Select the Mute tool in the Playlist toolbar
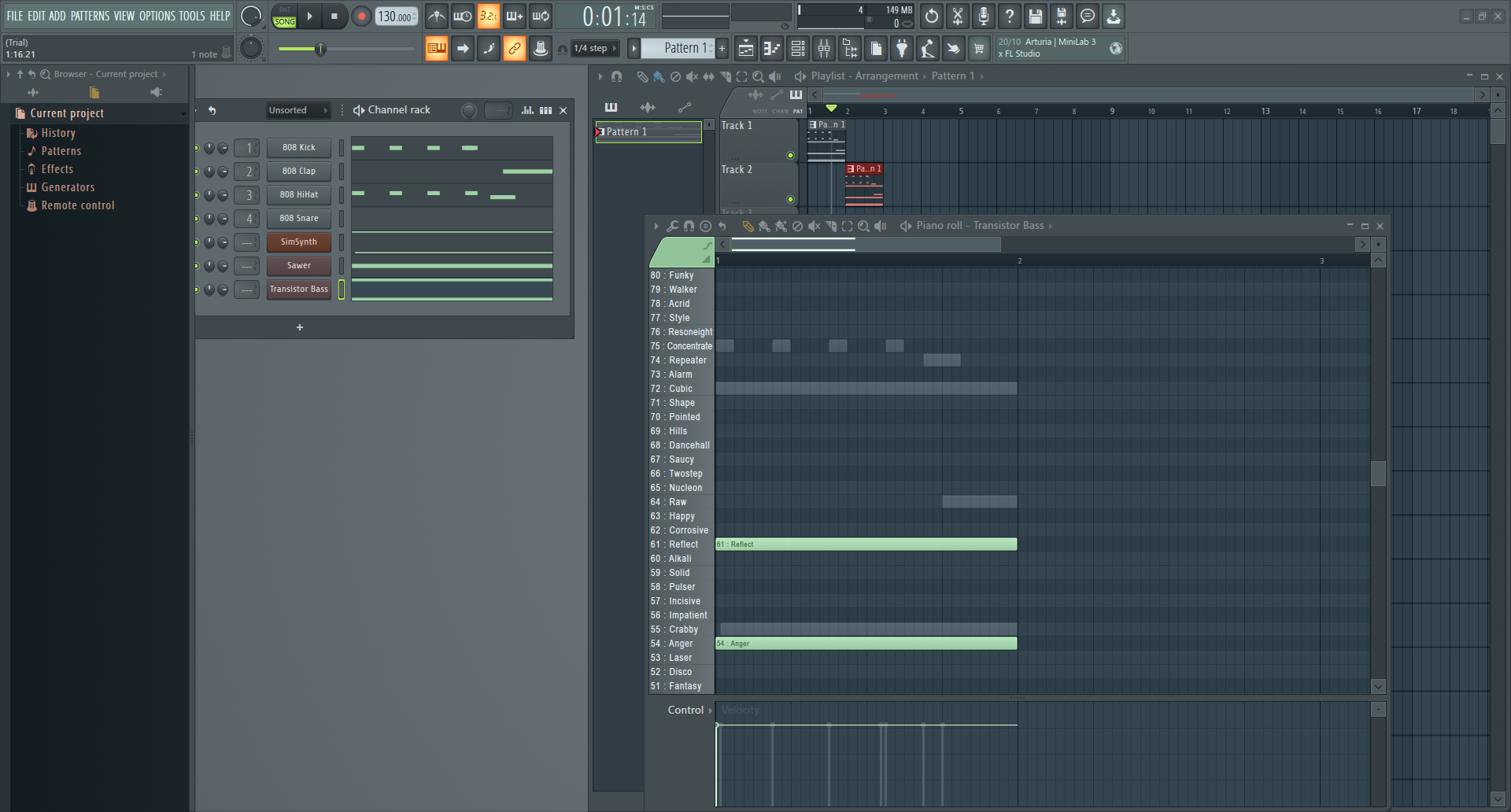Screen dimensions: 1511x812 692,76
